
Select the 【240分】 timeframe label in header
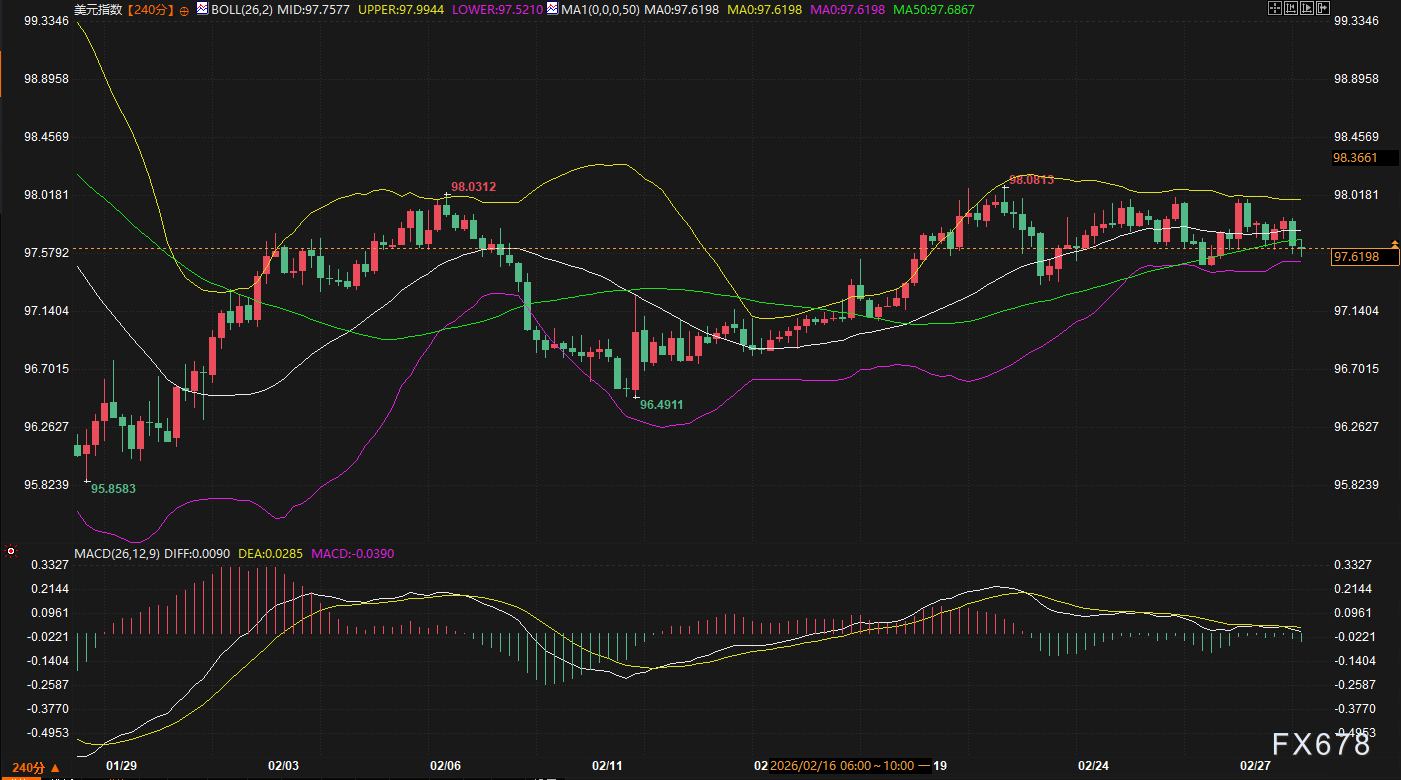(x=152, y=10)
